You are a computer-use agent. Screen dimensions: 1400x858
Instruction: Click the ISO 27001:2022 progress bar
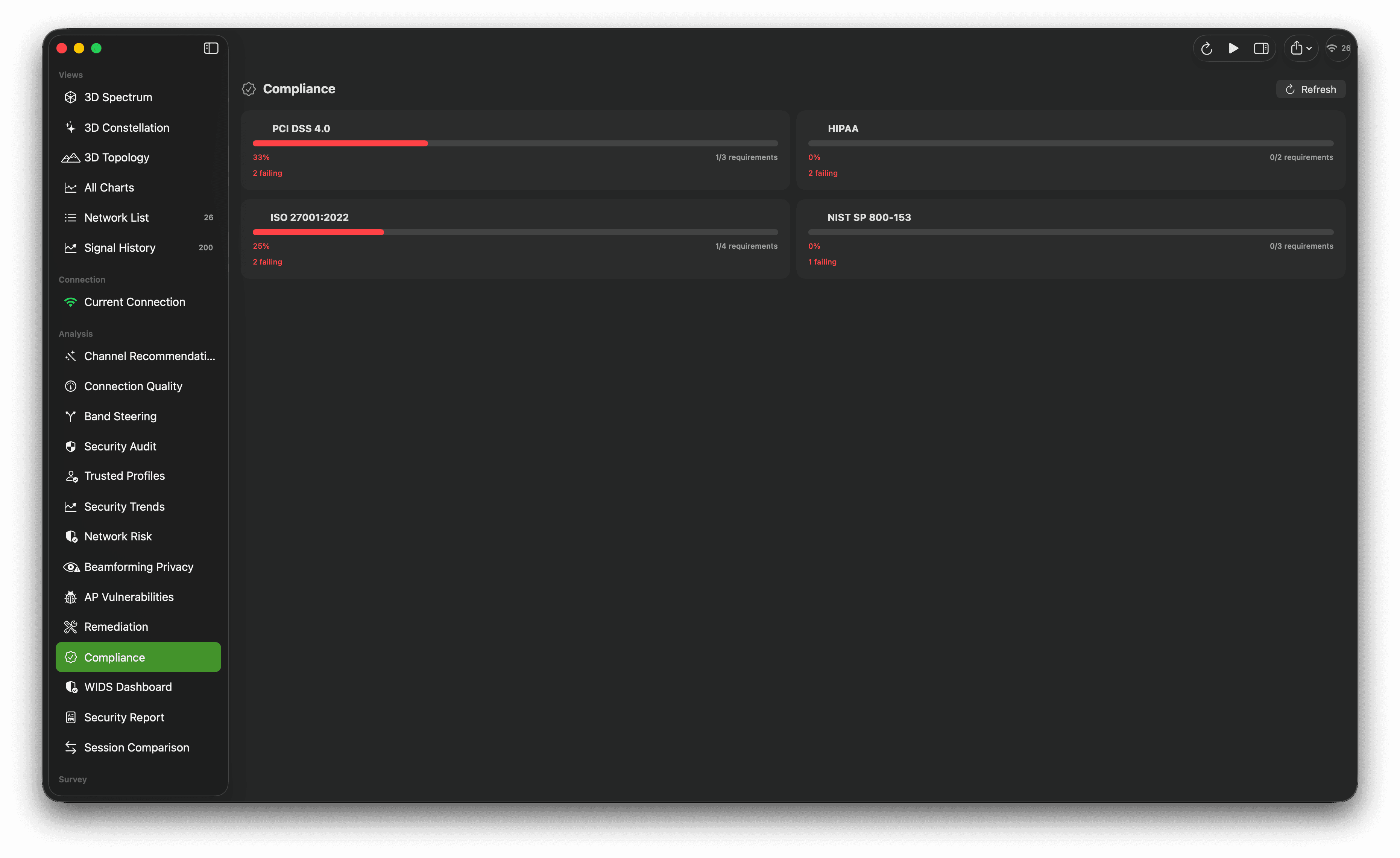[x=515, y=232]
